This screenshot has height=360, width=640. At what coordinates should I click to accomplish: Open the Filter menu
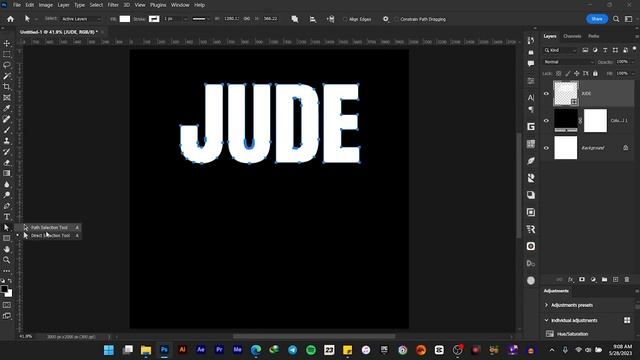(x=113, y=5)
